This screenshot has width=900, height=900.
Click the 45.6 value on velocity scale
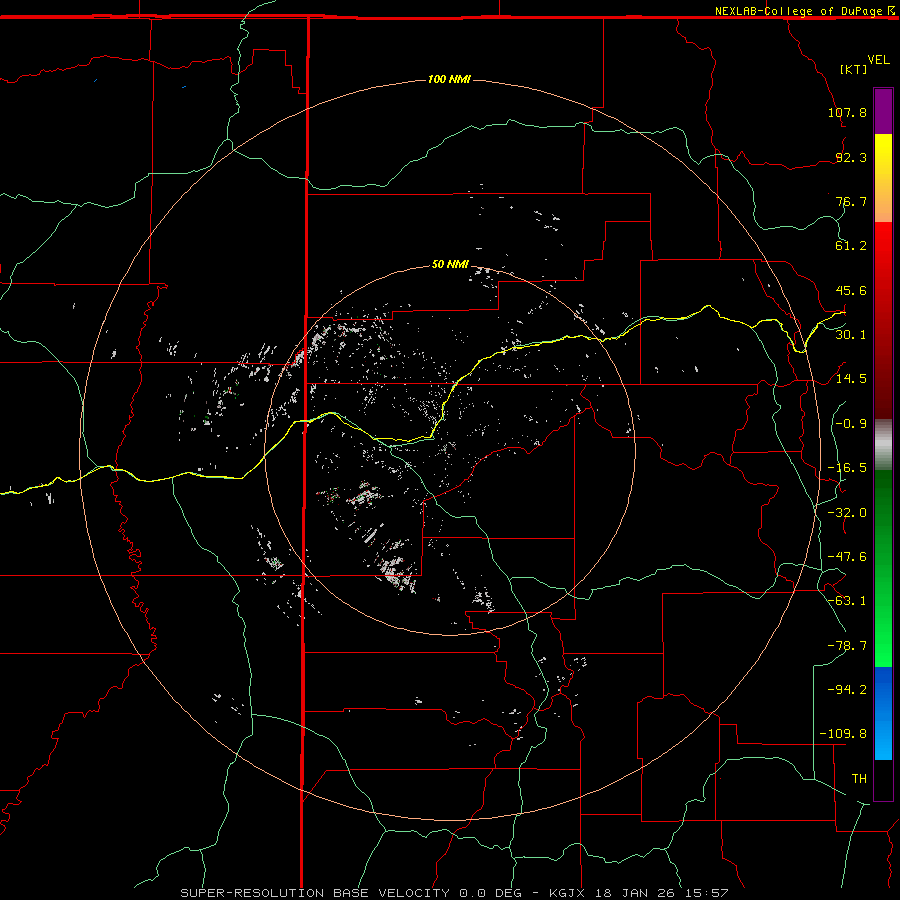click(x=851, y=290)
